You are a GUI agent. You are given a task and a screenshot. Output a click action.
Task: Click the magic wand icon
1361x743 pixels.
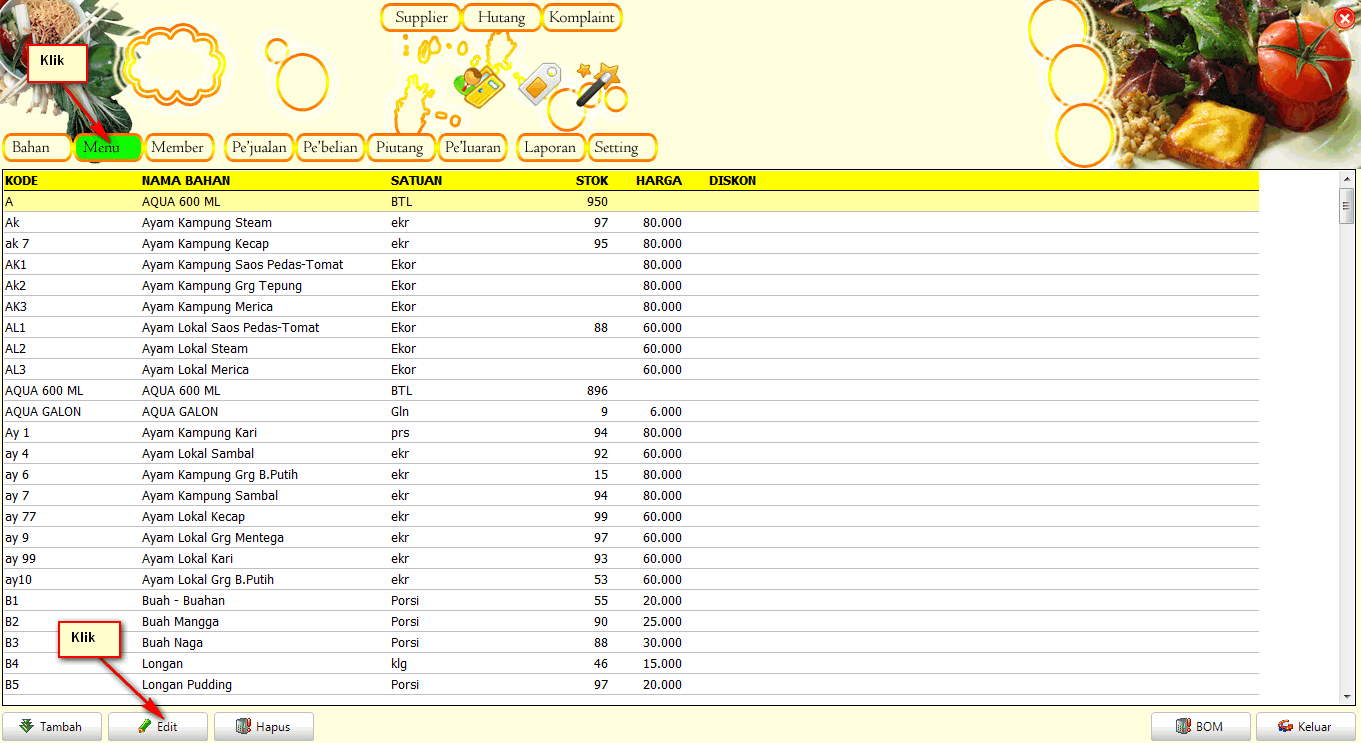click(x=599, y=85)
